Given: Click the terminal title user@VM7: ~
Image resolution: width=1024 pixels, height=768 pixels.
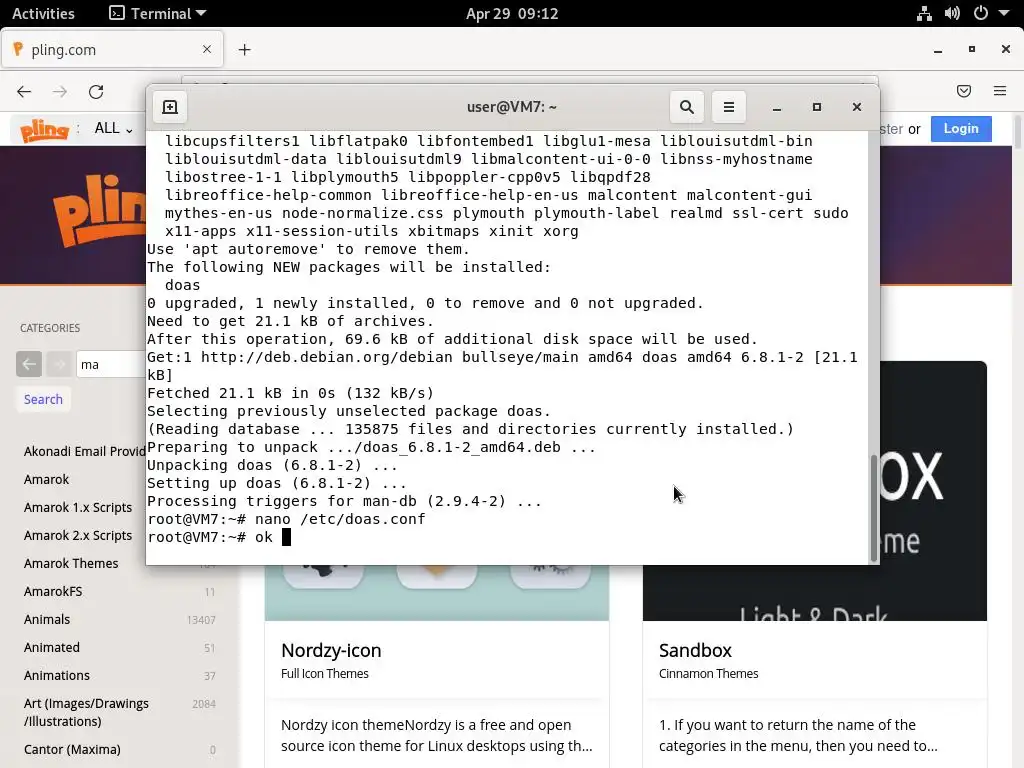Looking at the screenshot, I should tap(512, 107).
